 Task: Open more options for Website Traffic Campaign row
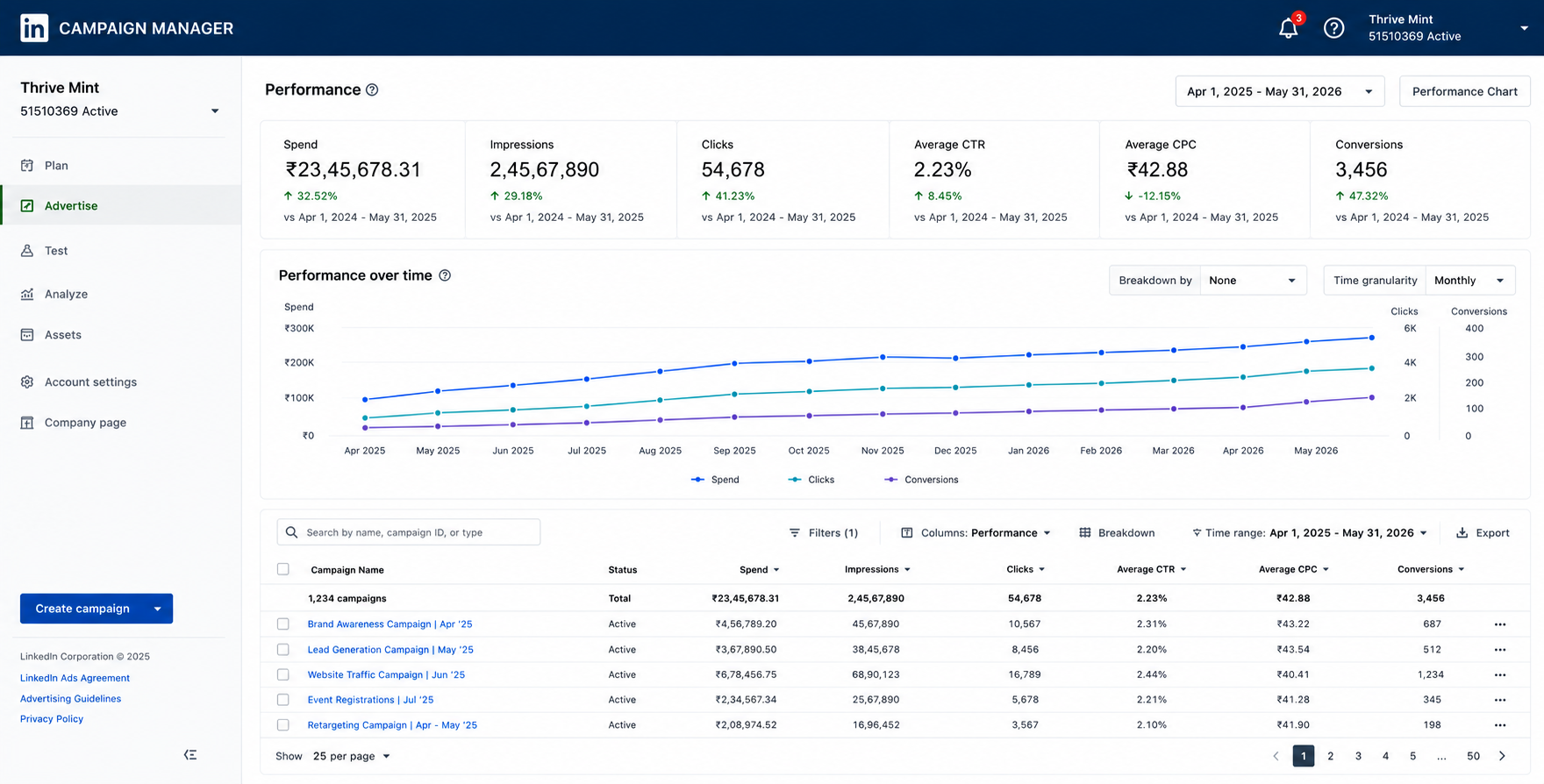[x=1500, y=675]
